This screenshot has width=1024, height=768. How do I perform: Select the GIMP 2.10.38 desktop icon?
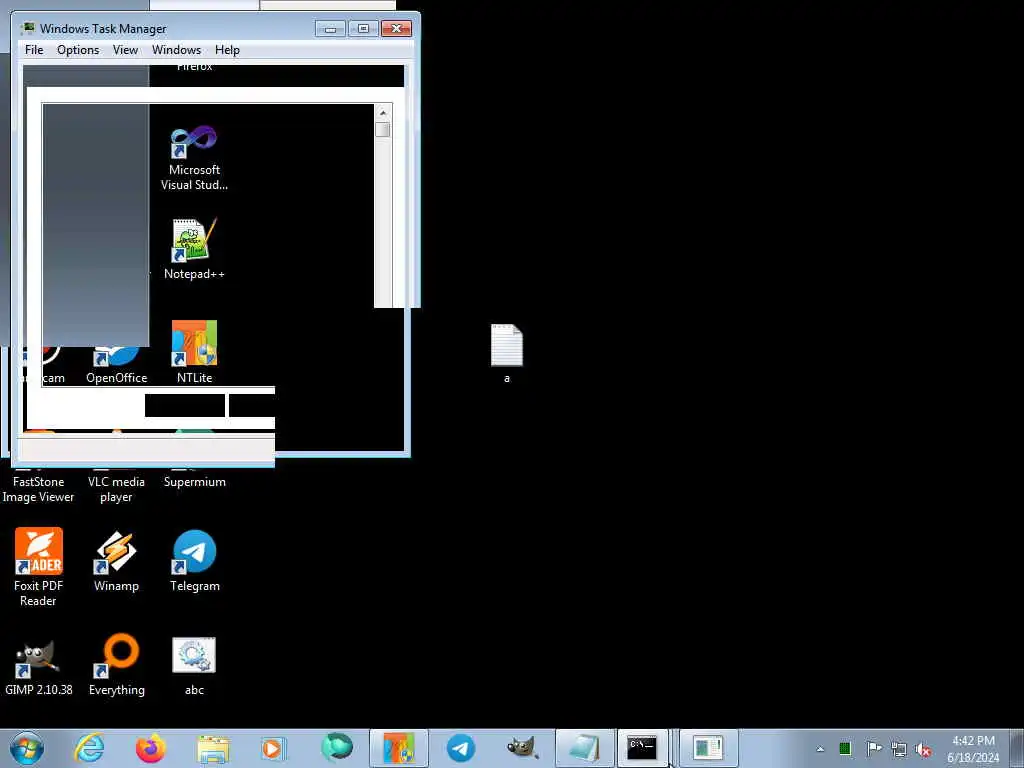coord(39,658)
